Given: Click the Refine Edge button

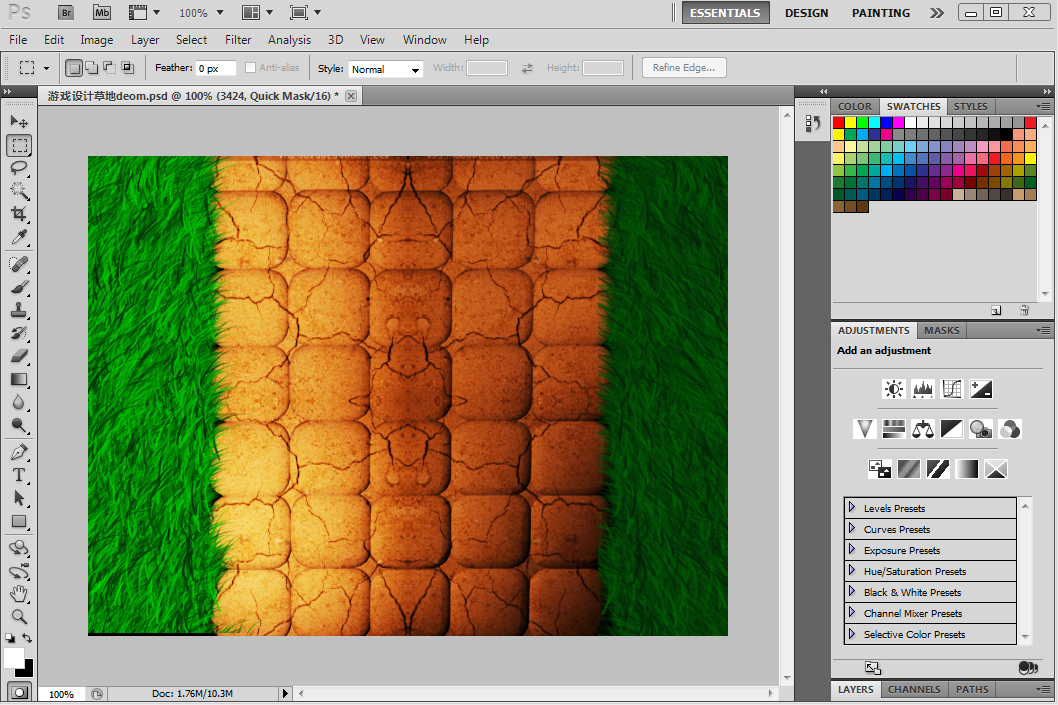Looking at the screenshot, I should point(684,67).
